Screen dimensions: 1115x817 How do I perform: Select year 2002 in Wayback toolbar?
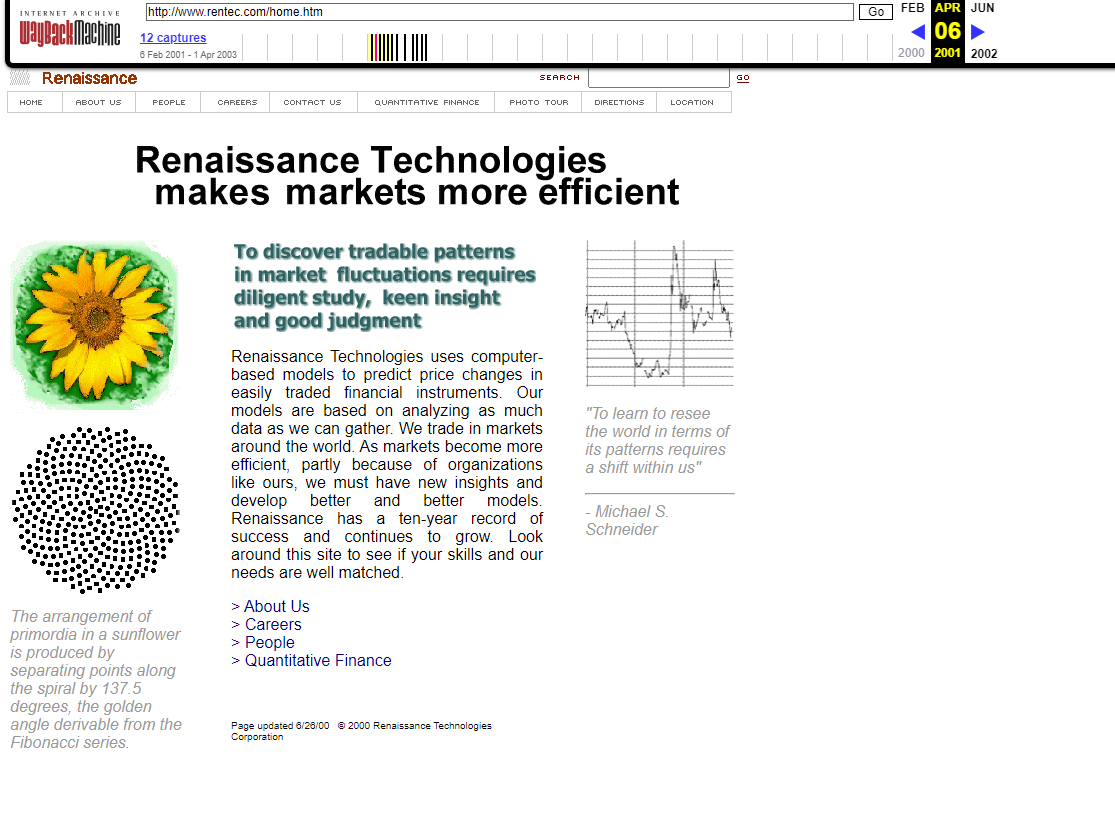(984, 53)
